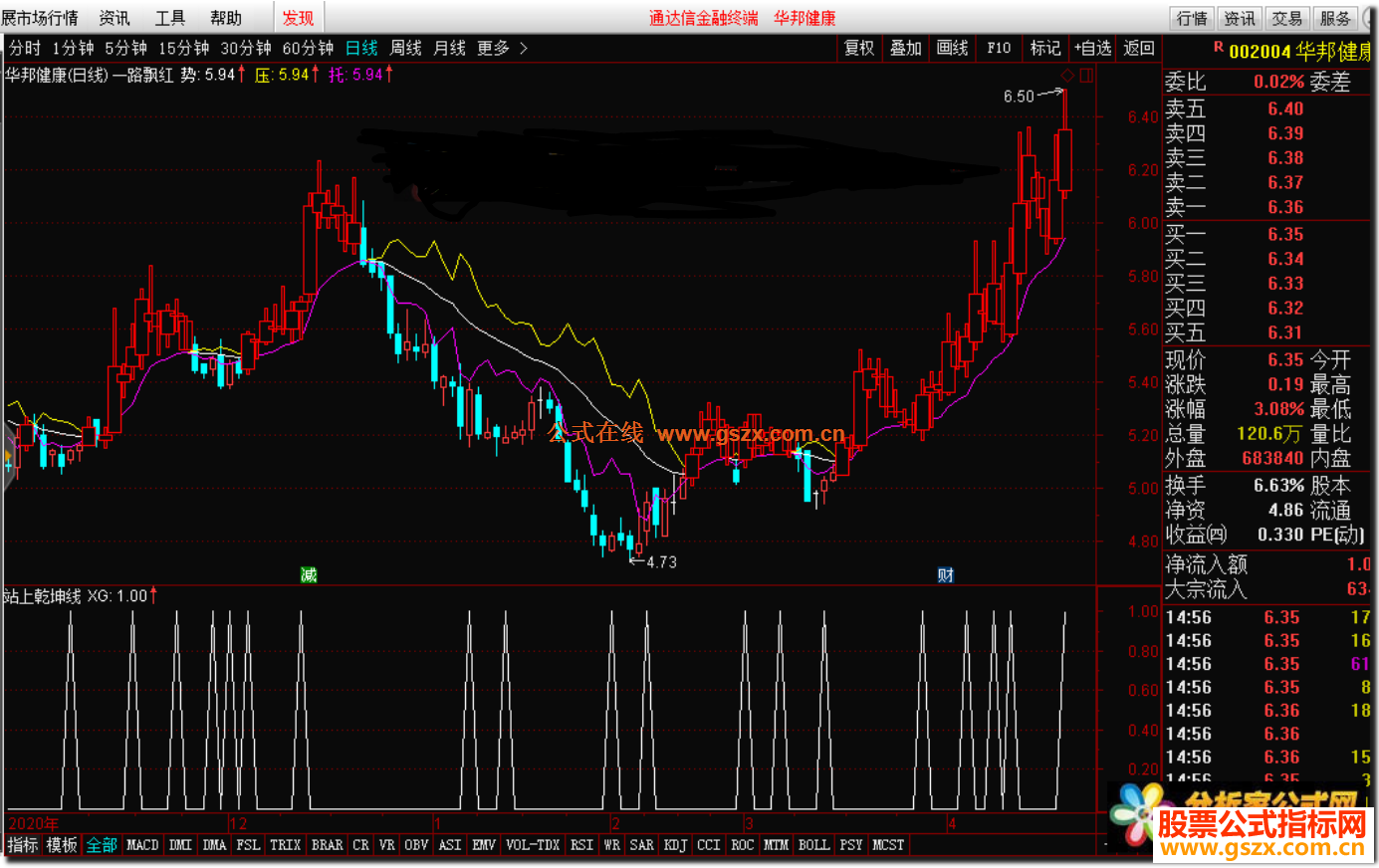
Task: Click the blue 财 marker on the chart
Action: 946,575
